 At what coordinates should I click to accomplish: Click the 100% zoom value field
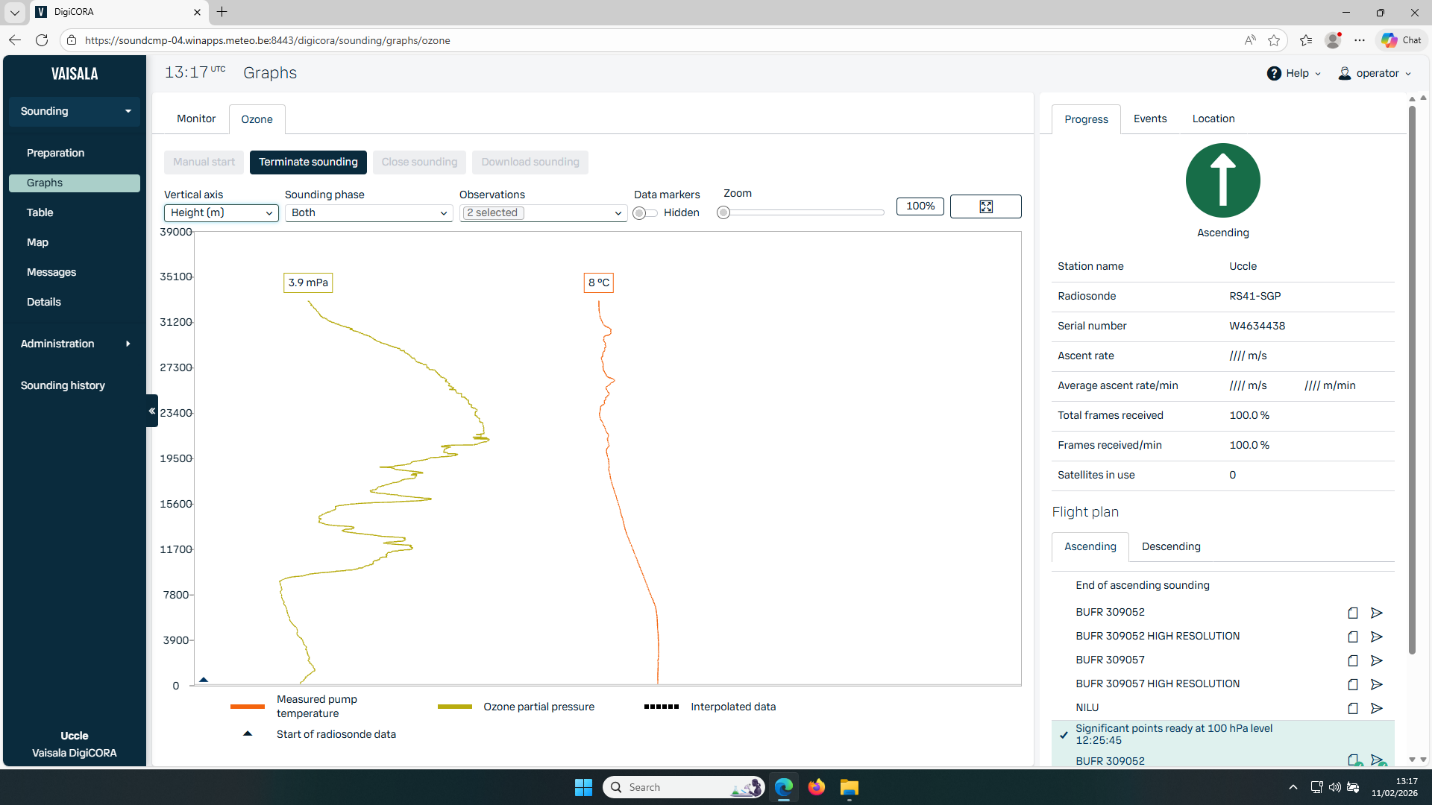919,206
